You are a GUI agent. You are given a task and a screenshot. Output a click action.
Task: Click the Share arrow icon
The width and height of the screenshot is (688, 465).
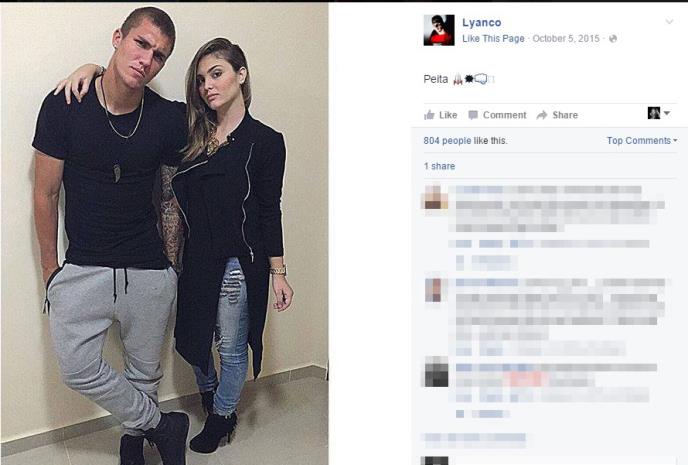pos(542,115)
